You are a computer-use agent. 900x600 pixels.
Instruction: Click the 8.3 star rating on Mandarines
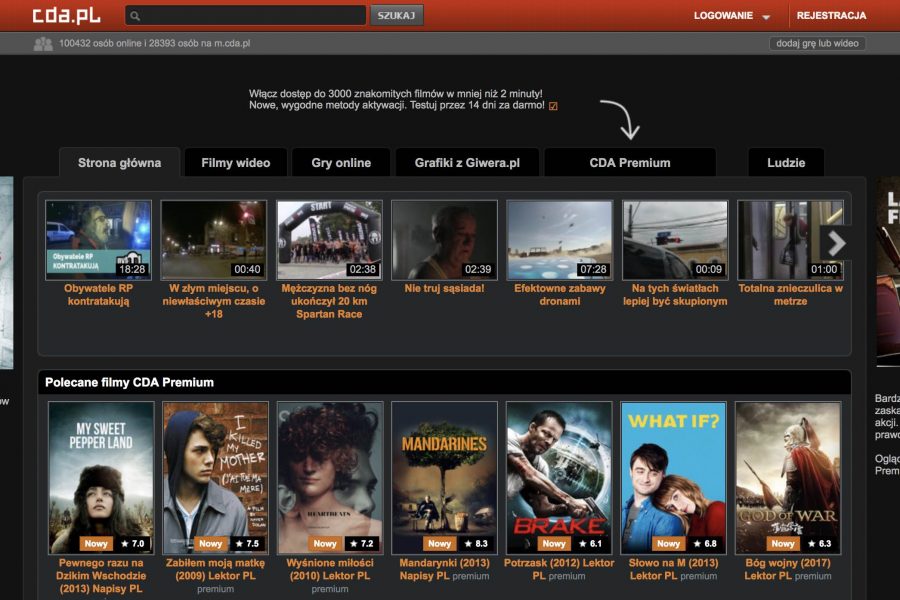pyautogui.click(x=476, y=543)
